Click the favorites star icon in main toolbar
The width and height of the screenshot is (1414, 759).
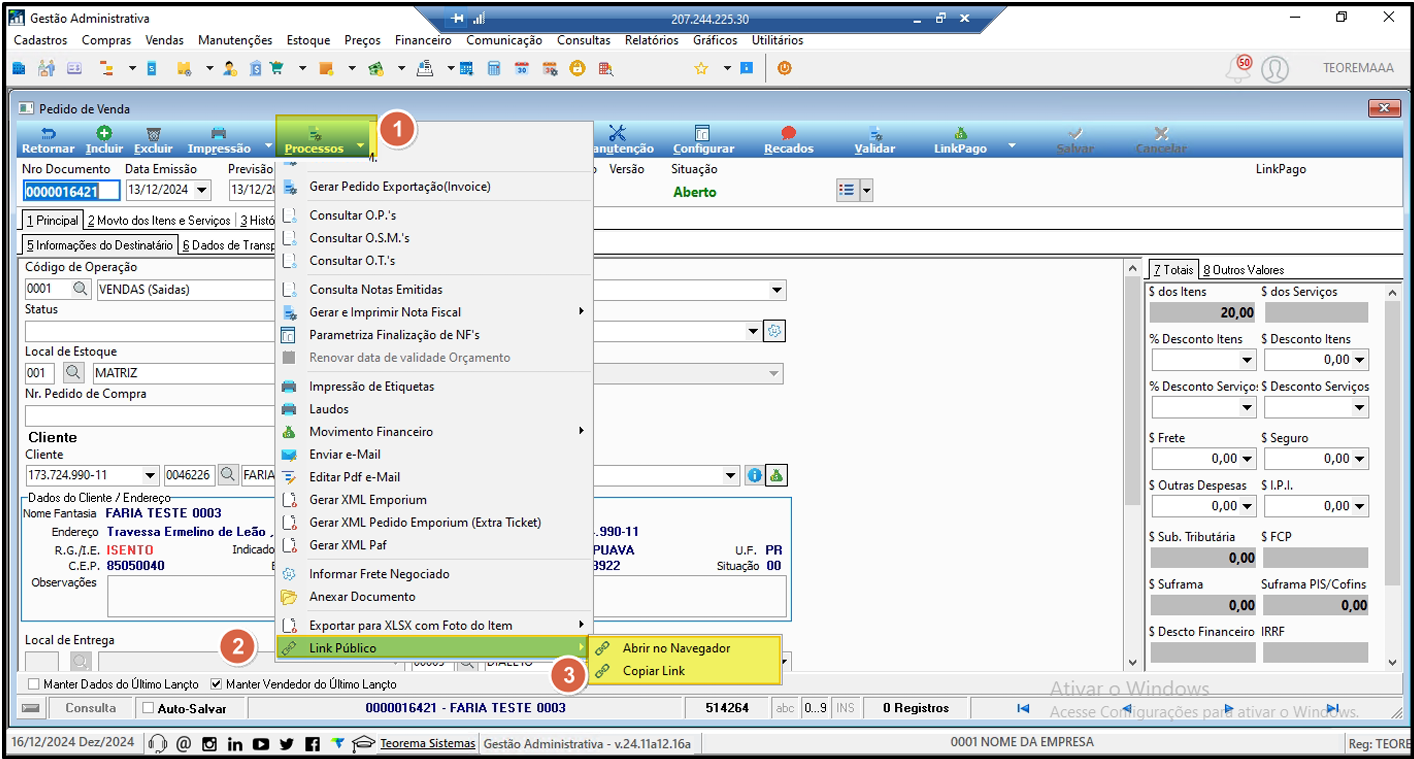(701, 68)
